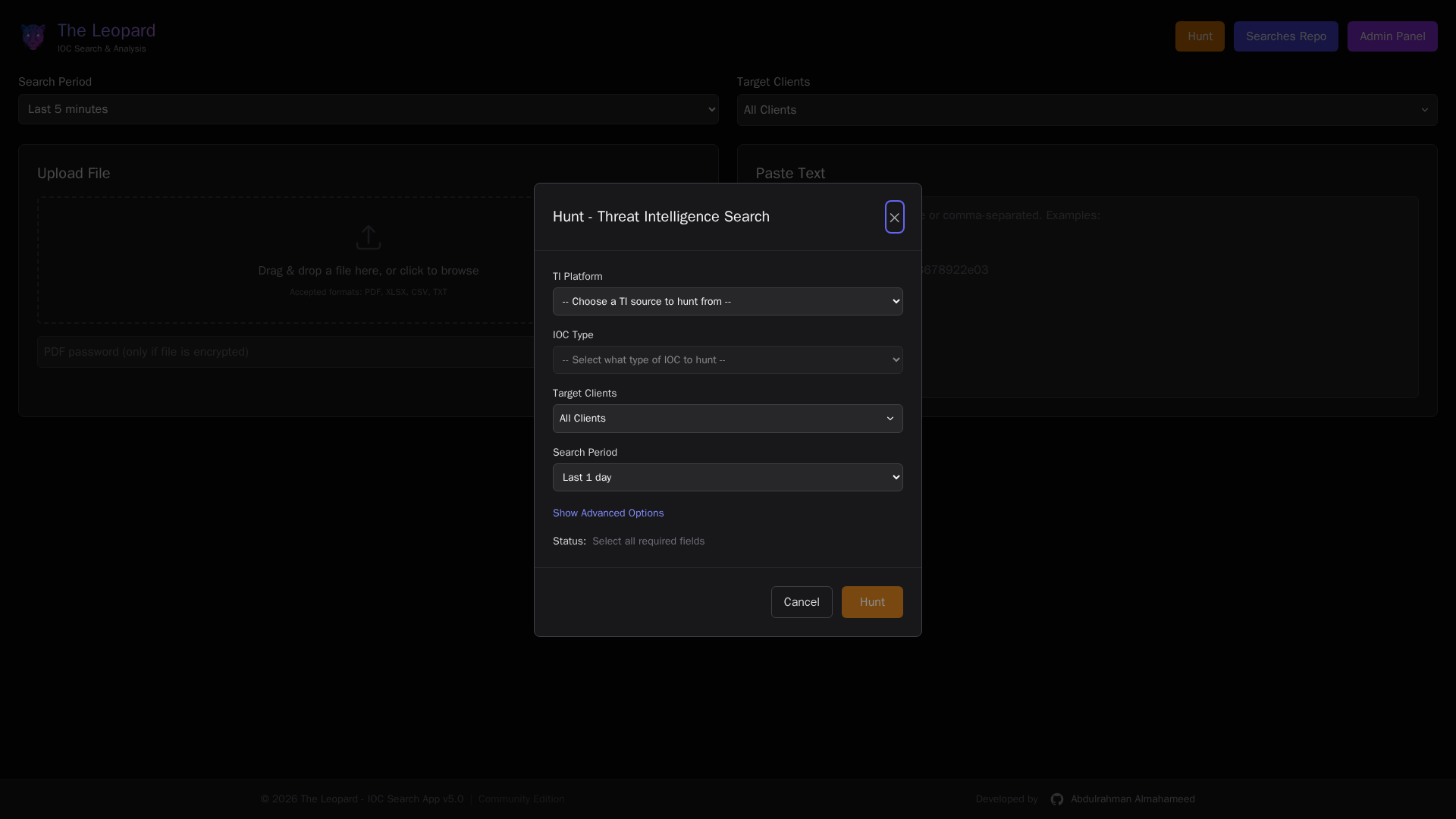Expand the top-right All Clients dropdown
Viewport: 1456px width, 819px height.
point(1086,109)
